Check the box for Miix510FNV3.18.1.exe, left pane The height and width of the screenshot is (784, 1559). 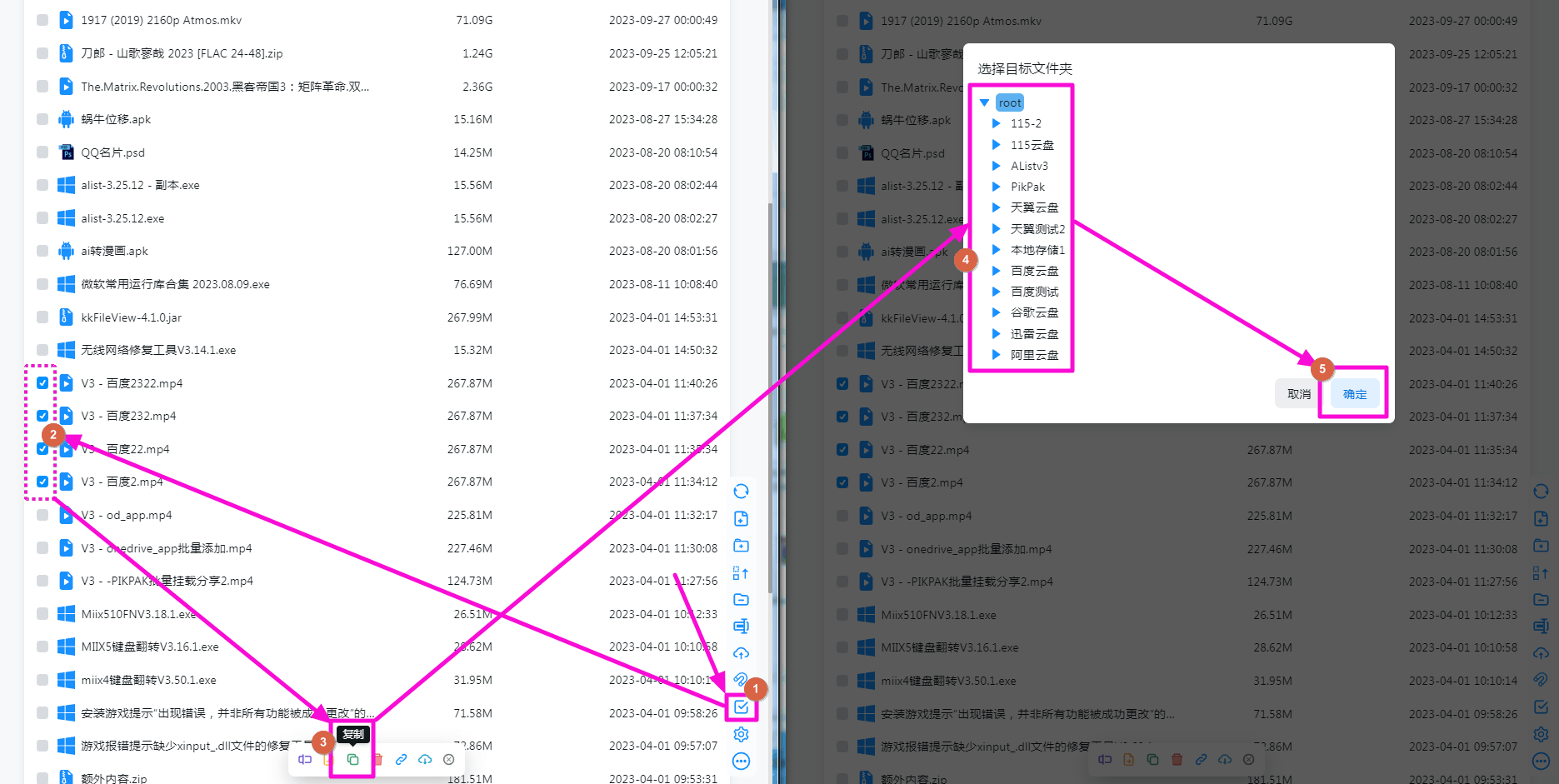(42, 613)
